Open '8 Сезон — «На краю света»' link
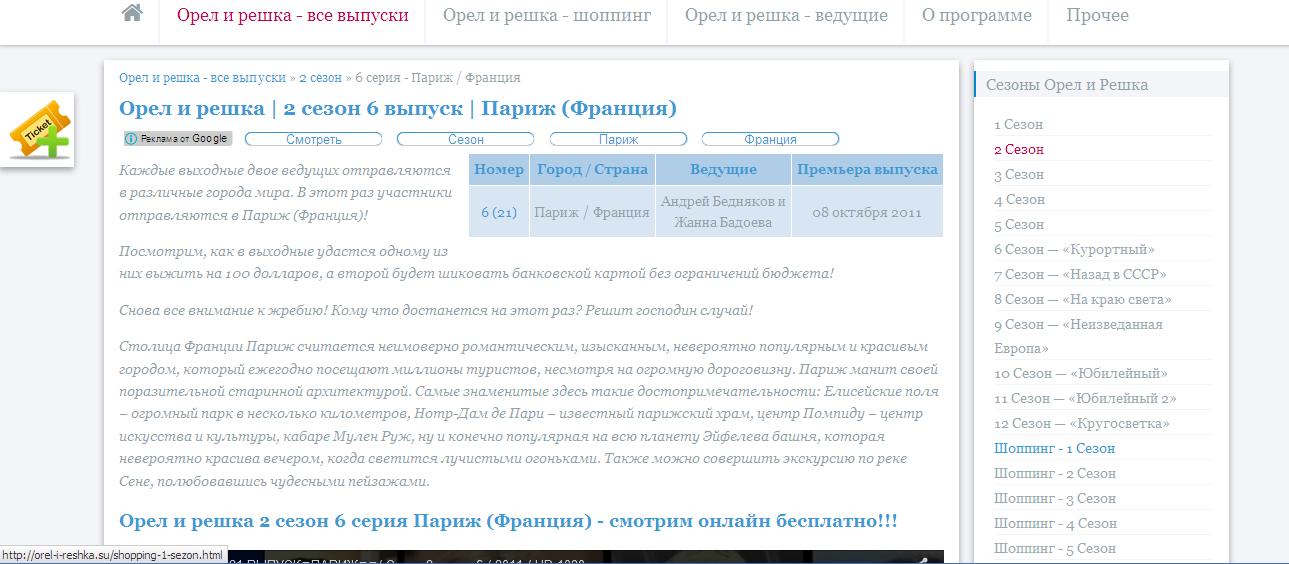This screenshot has height=564, width=1289. tap(1083, 300)
